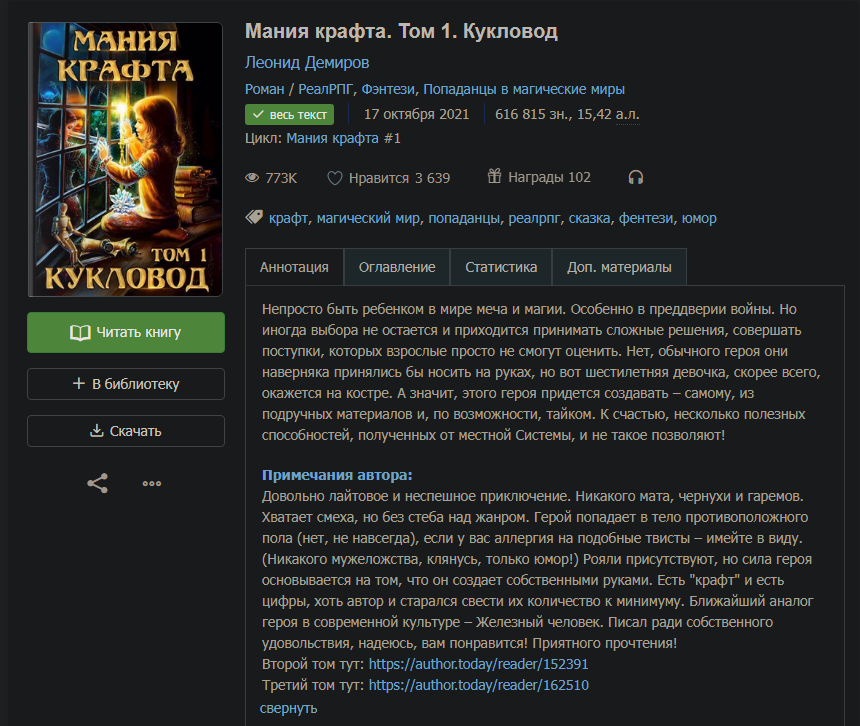Open the three-dots more options menu
This screenshot has width=860, height=726.
click(x=152, y=483)
